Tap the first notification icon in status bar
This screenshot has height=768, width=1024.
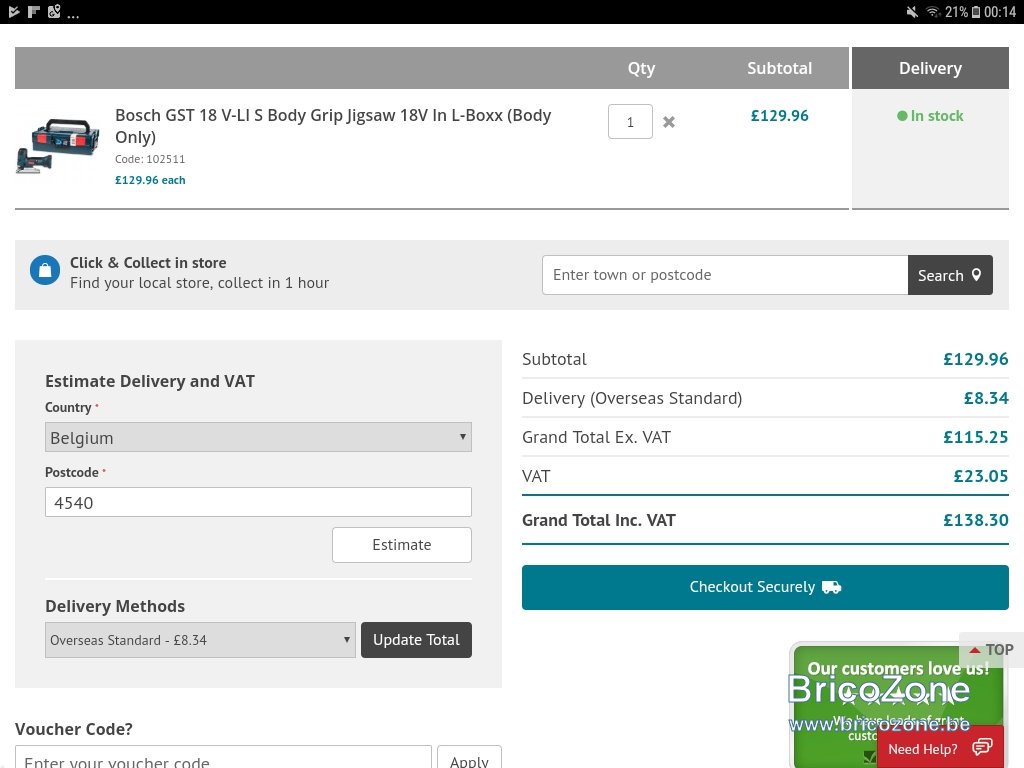tap(14, 12)
